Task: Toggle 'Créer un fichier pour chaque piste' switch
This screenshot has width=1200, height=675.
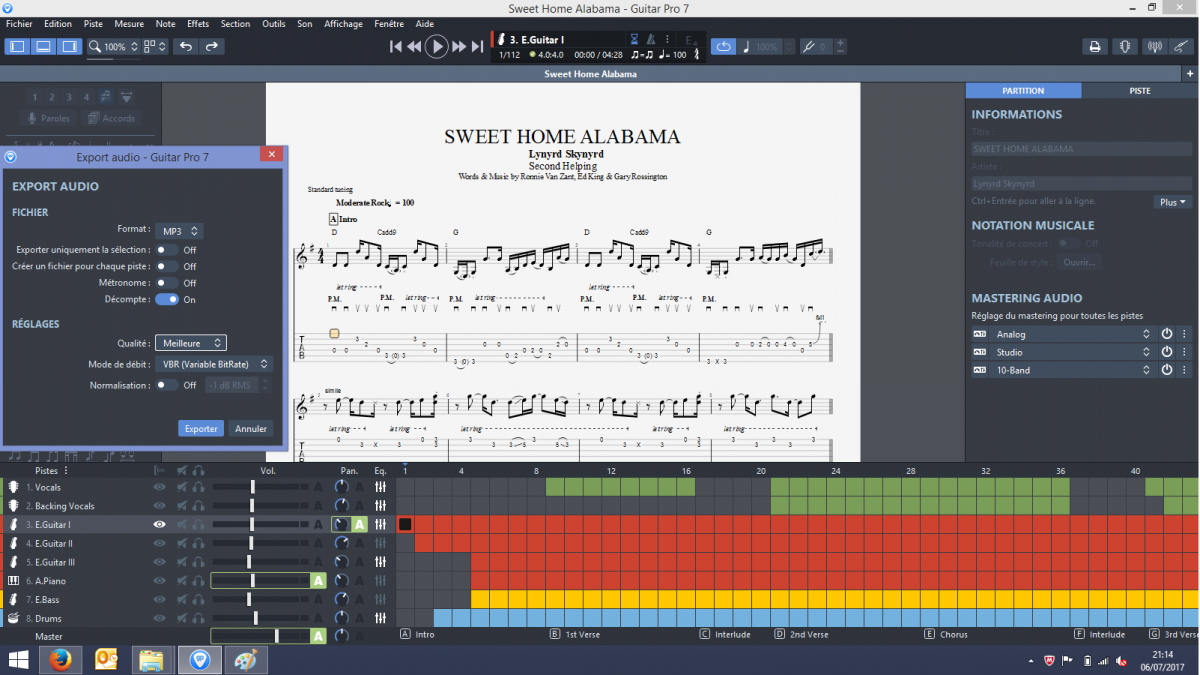Action: (166, 266)
